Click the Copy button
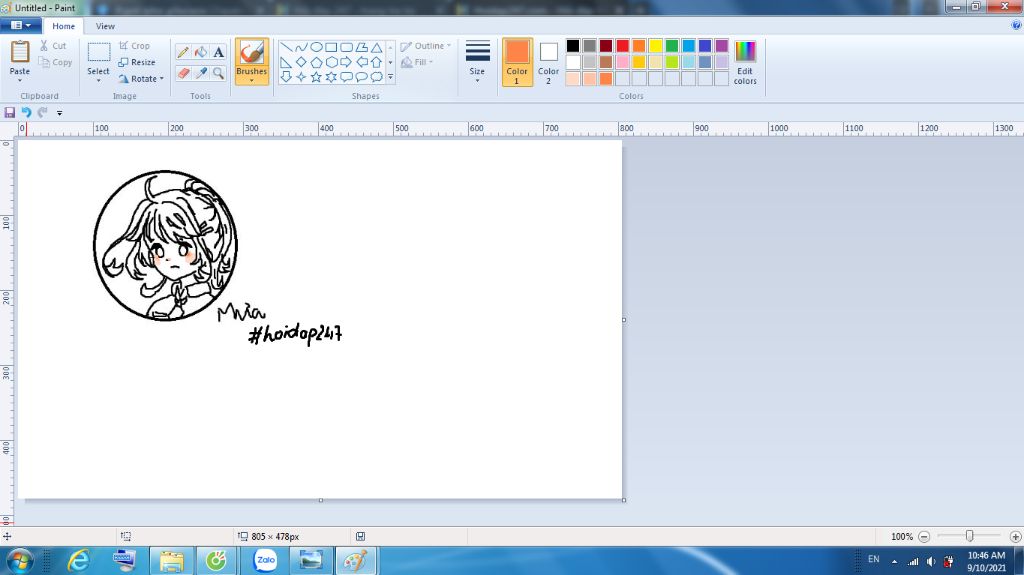Screen dimensions: 1024x575 (55, 62)
